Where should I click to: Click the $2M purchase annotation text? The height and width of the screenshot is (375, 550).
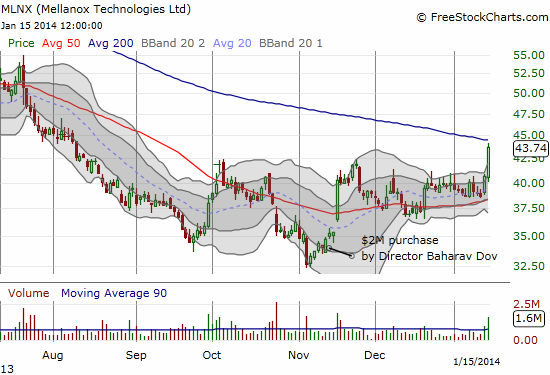(400, 240)
